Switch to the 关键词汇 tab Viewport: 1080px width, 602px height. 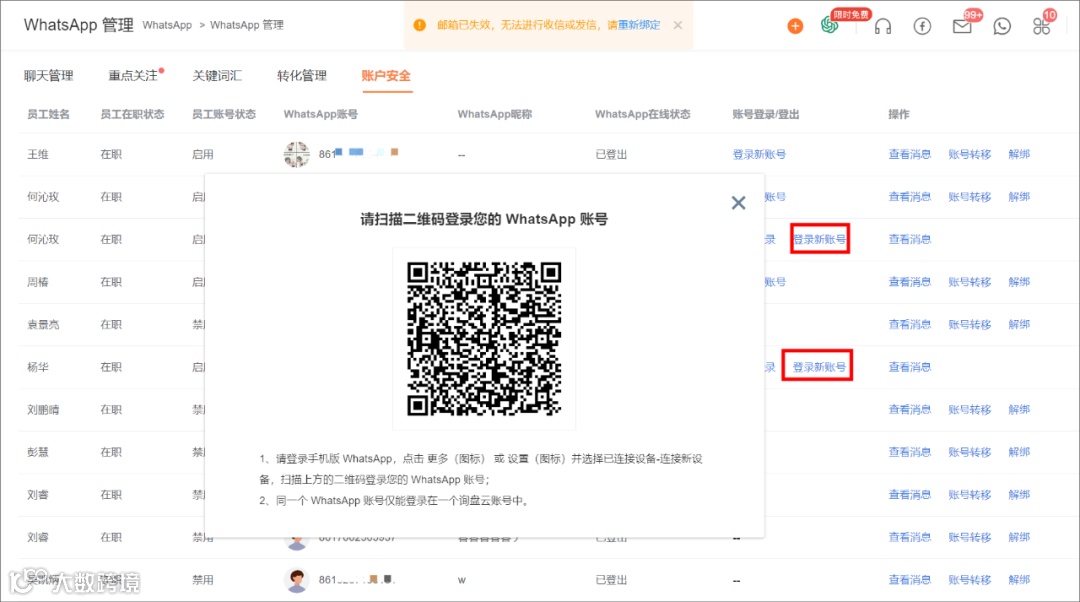click(x=217, y=76)
